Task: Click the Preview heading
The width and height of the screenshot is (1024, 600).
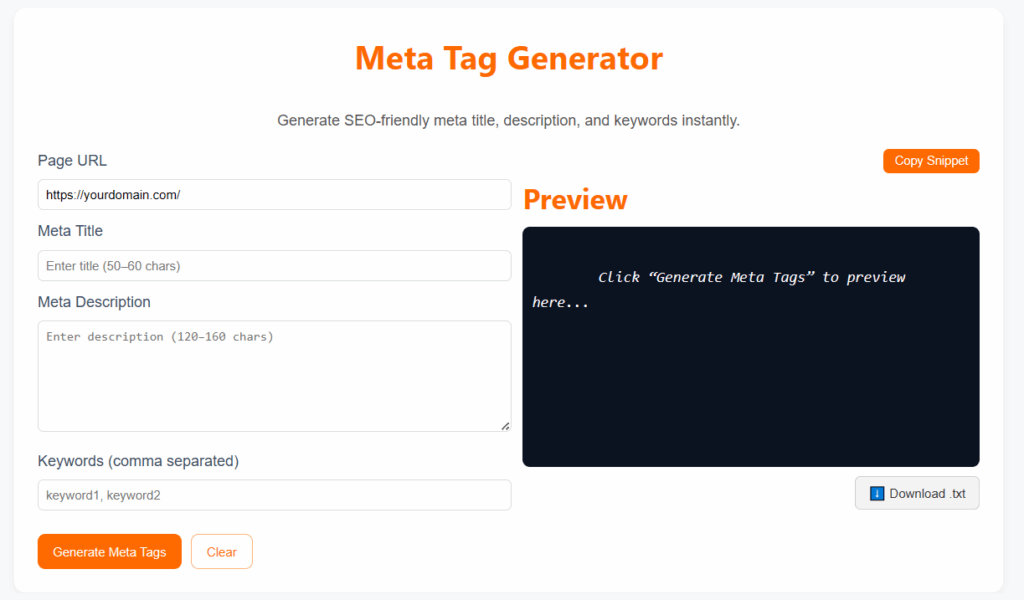Action: pos(575,199)
